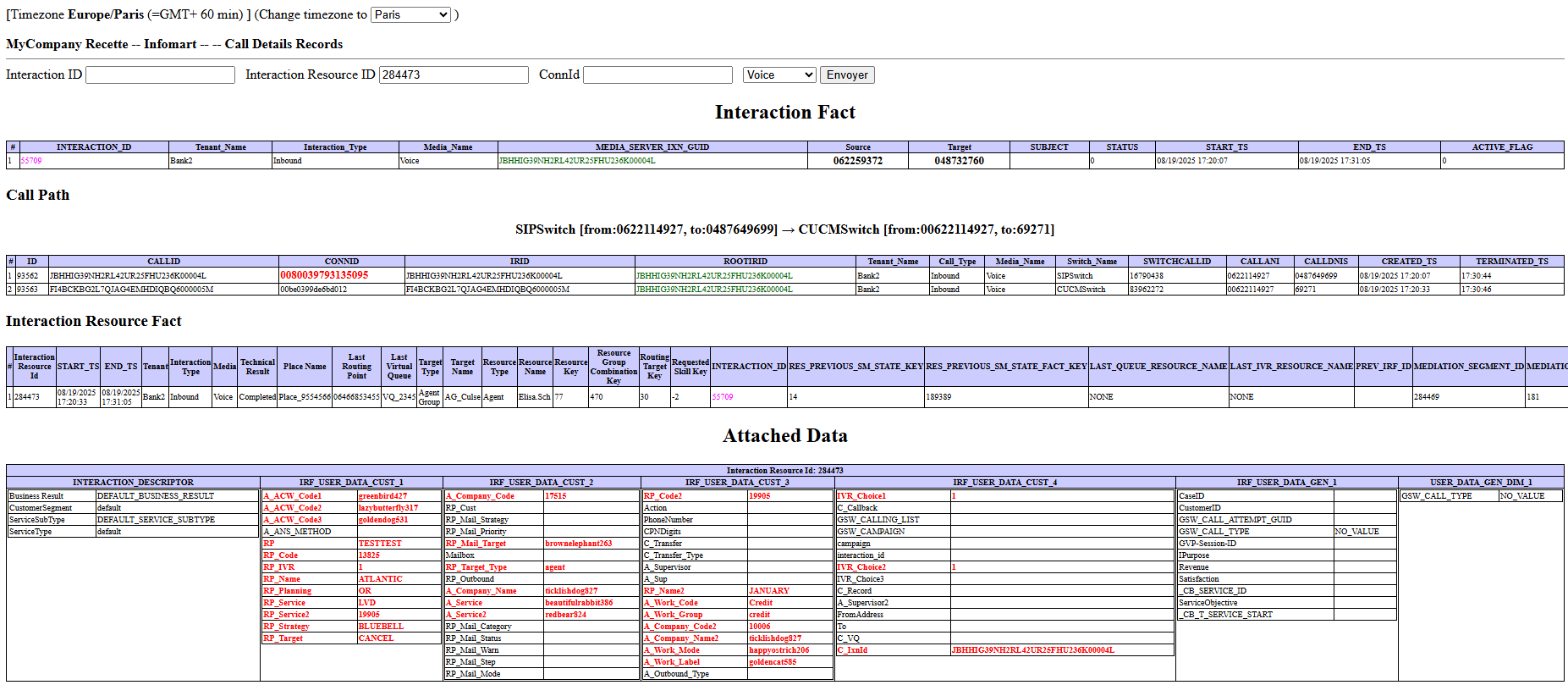
Task: Click the START_TS header in Interaction Fact table
Action: coord(1226,147)
